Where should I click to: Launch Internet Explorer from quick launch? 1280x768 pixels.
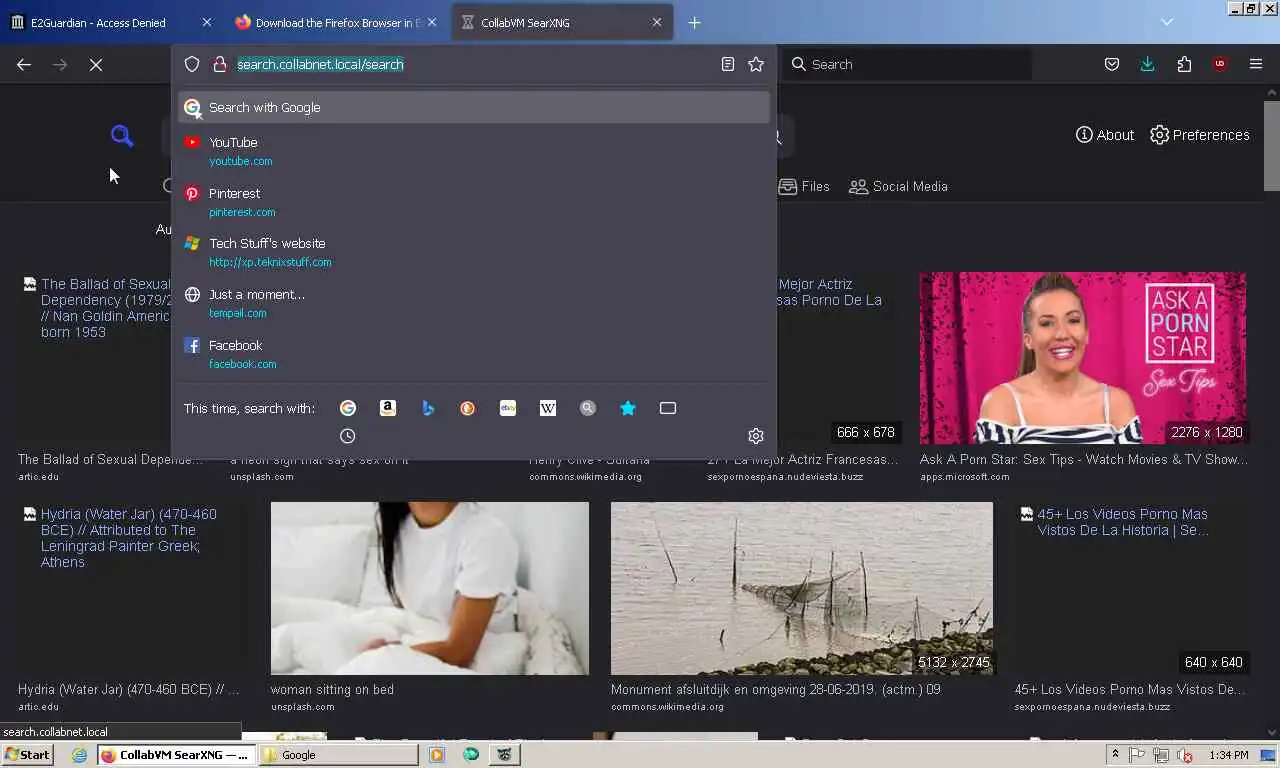click(80, 755)
